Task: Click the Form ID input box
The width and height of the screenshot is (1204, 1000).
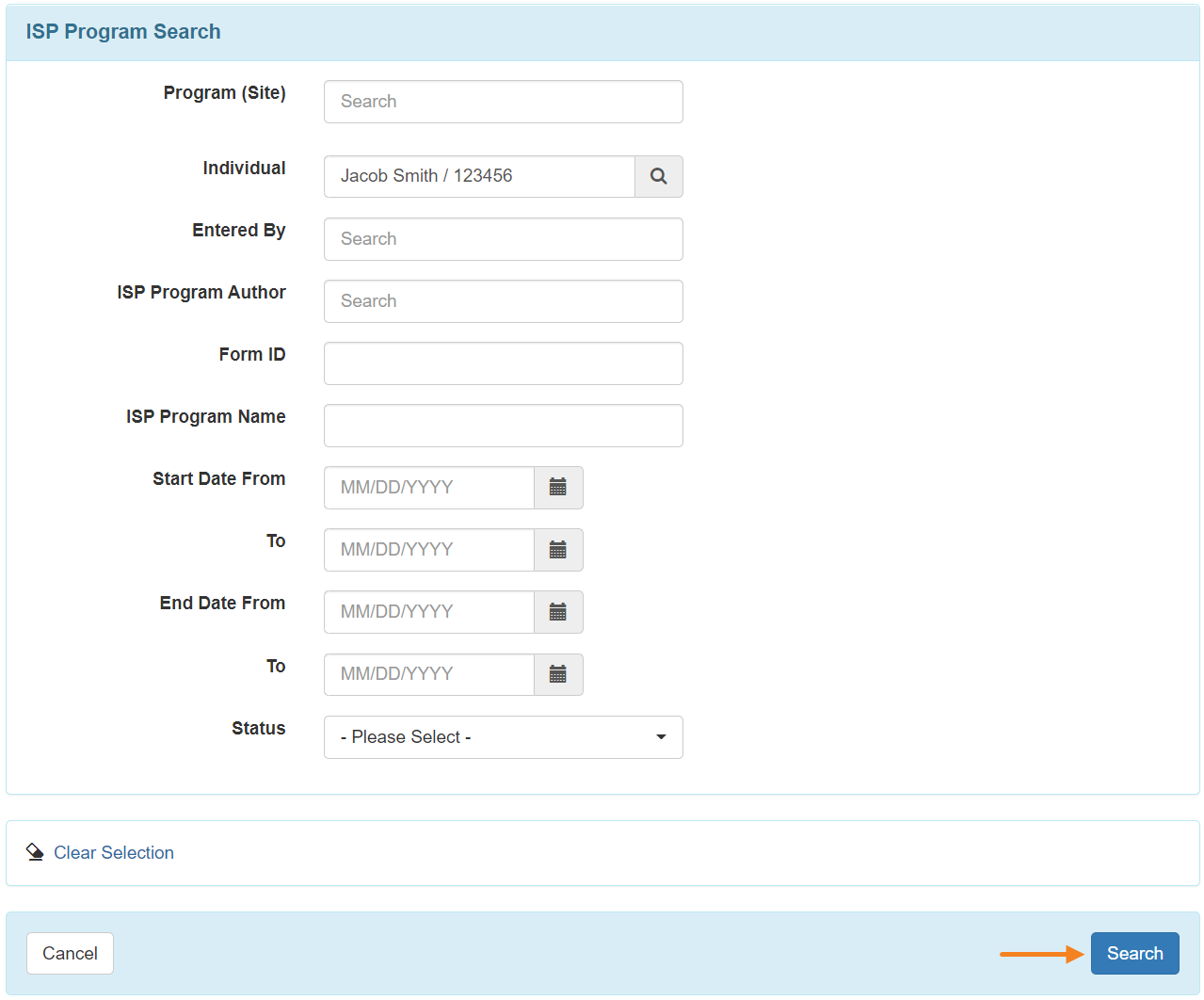Action: [503, 363]
